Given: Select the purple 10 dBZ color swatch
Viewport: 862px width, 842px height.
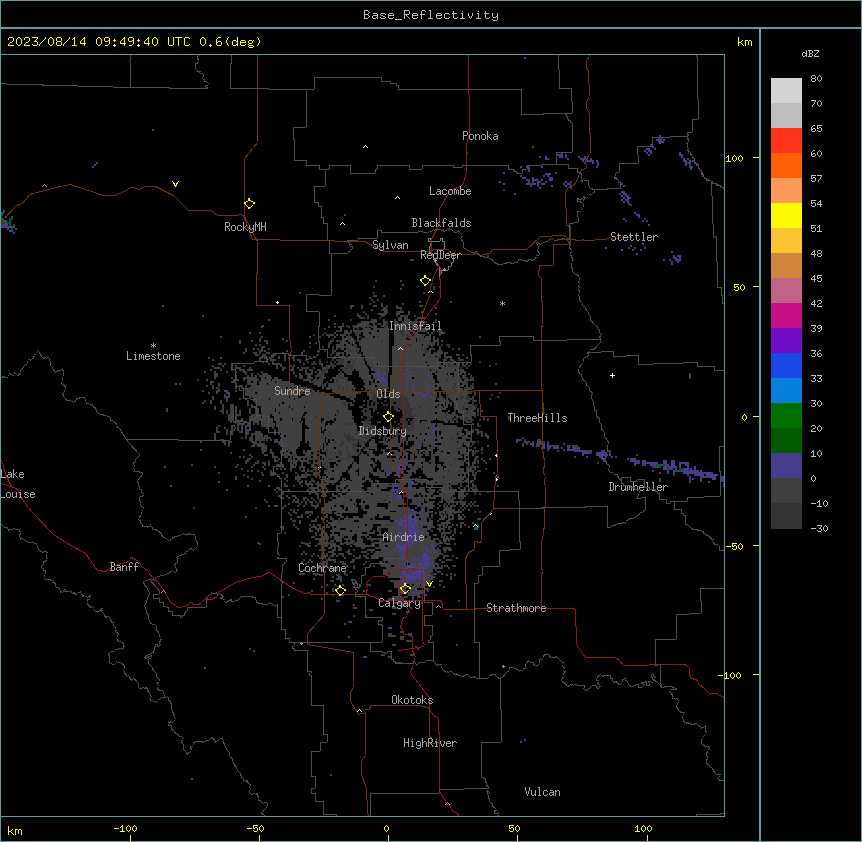Looking at the screenshot, I should pyautogui.click(x=786, y=466).
